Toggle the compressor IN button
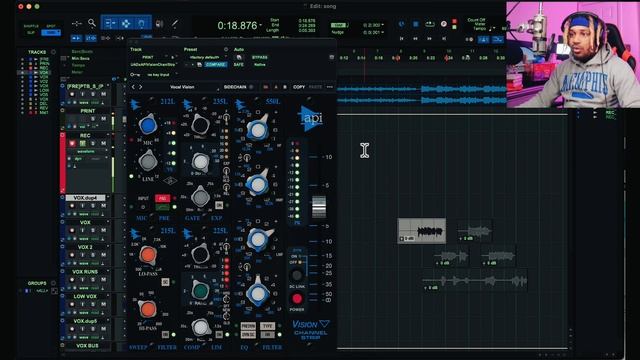The width and height of the screenshot is (640, 360). [219, 334]
